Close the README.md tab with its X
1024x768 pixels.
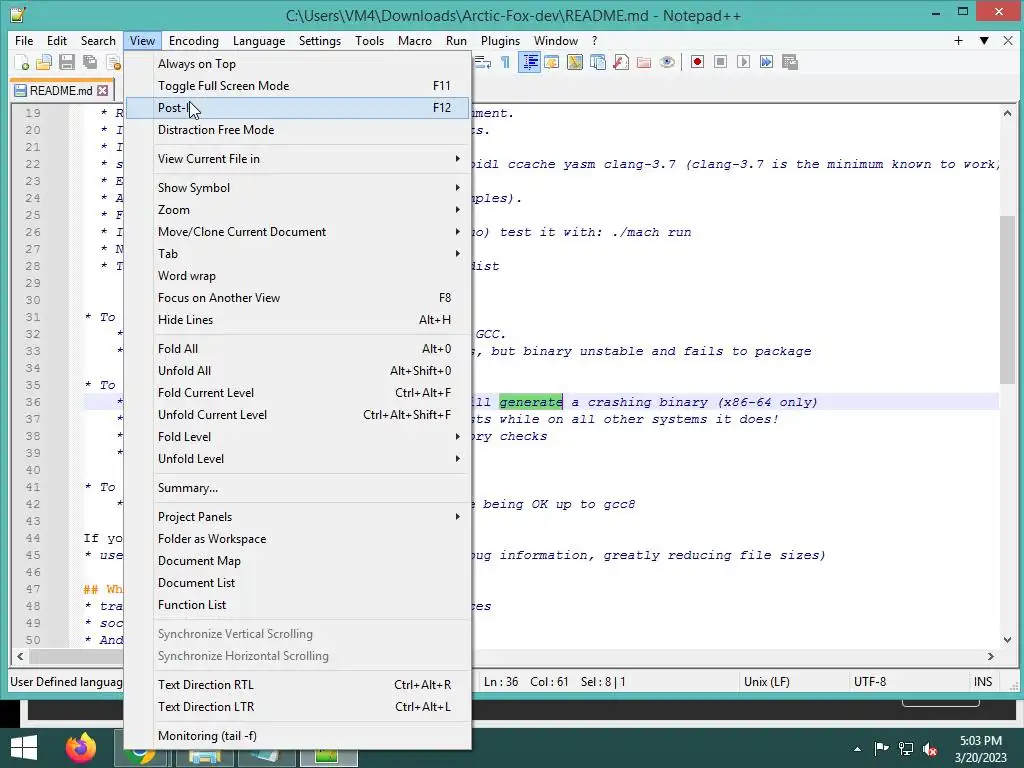coord(103,91)
